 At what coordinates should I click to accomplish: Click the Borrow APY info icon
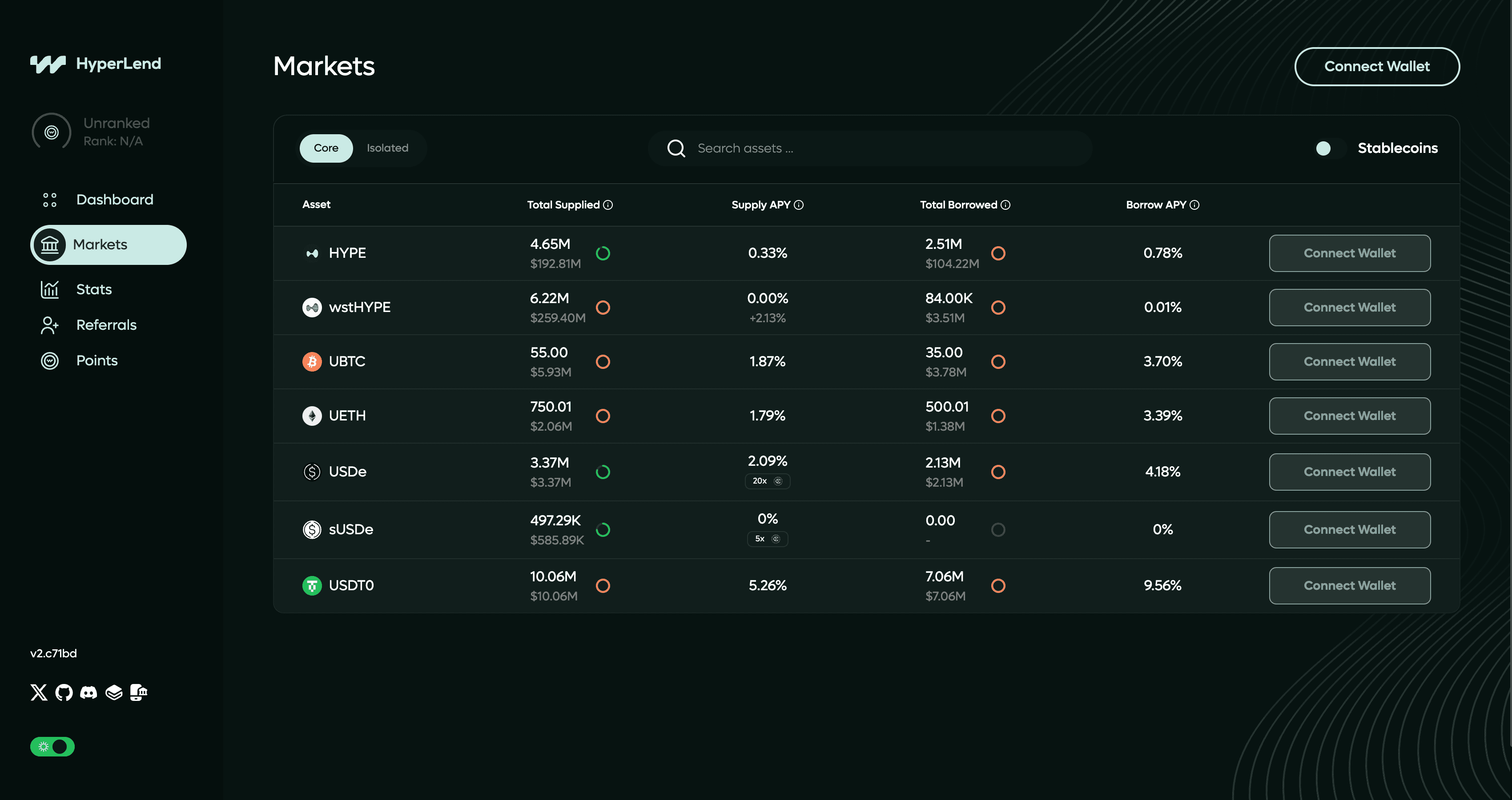click(x=1194, y=205)
